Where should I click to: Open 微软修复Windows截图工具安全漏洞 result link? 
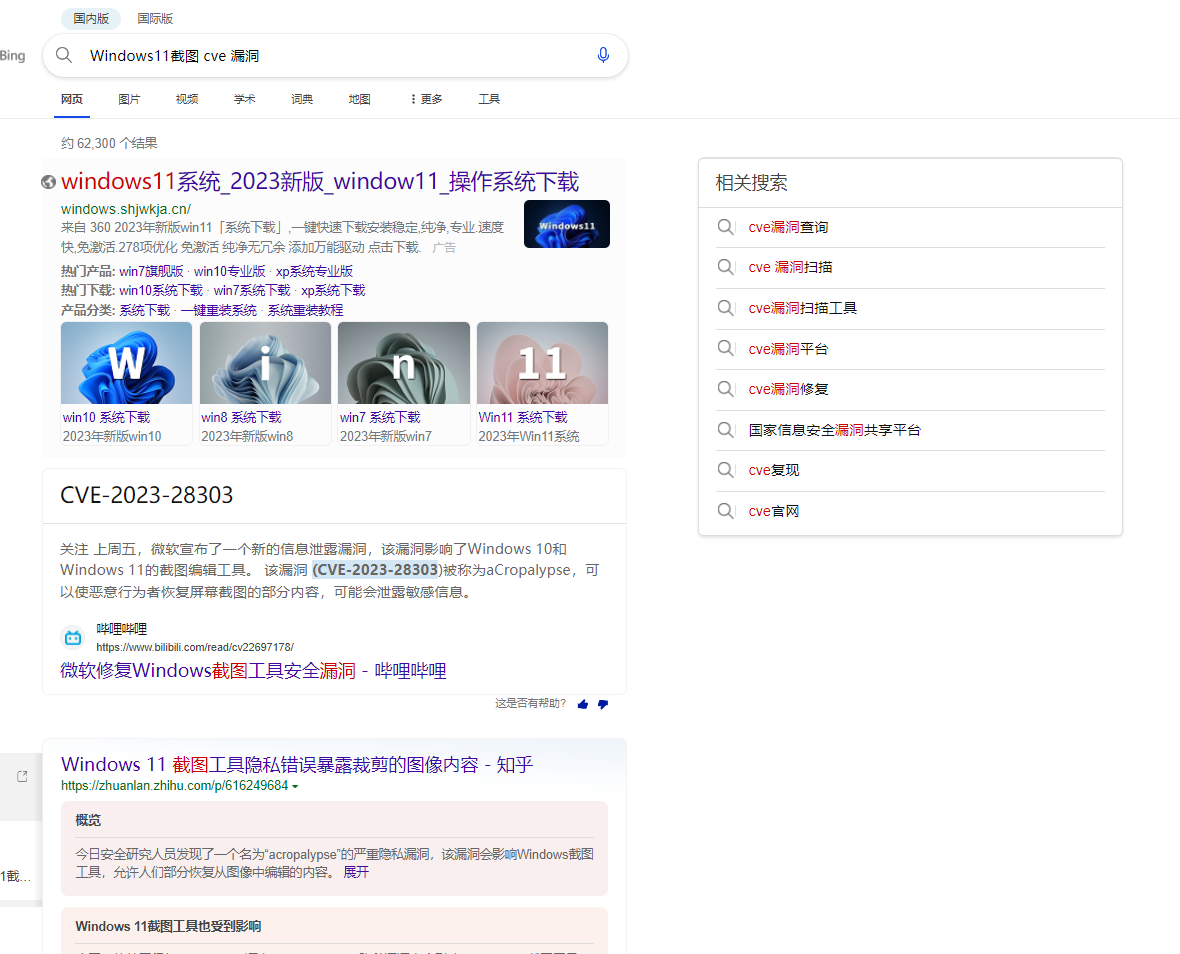click(251, 670)
